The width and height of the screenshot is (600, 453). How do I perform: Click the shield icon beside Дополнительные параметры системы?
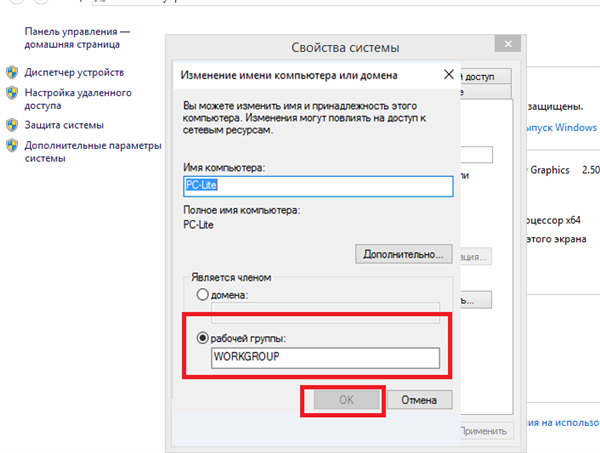(12, 145)
